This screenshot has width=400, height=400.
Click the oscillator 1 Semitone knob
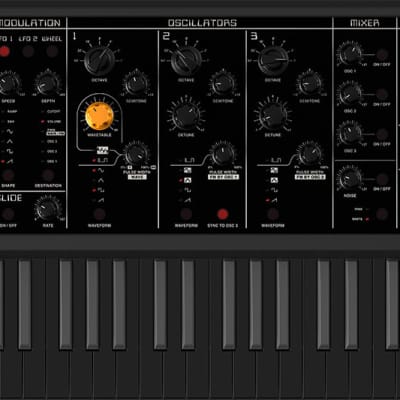[x=136, y=83]
